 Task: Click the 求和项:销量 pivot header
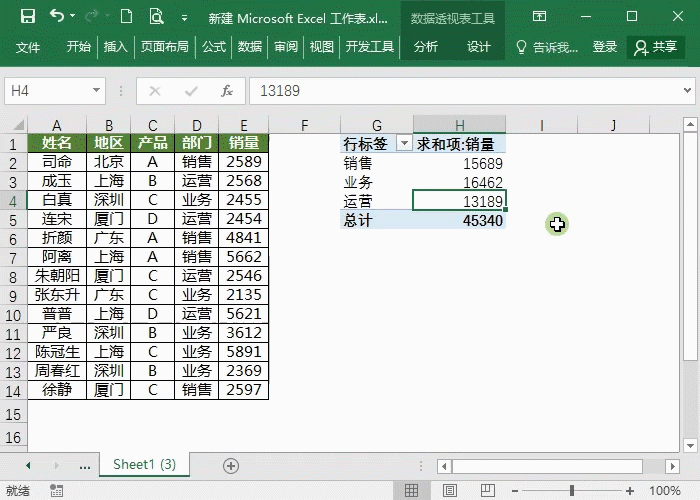tap(459, 144)
